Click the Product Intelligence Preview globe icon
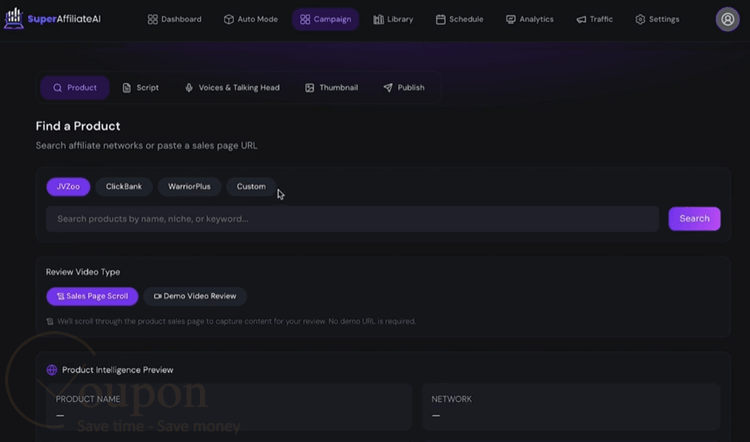The image size is (750, 442). pyautogui.click(x=52, y=370)
